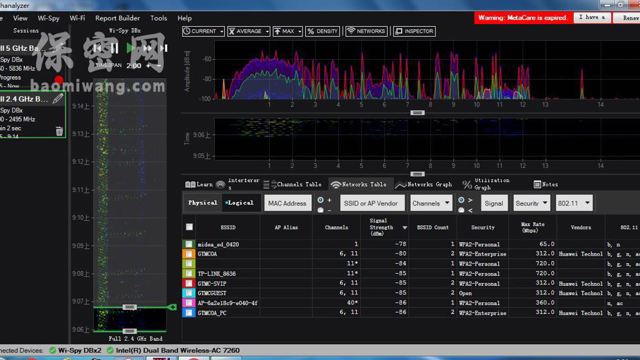Skip to end of recording
Screen dimensions: 640x360
(x=164, y=48)
